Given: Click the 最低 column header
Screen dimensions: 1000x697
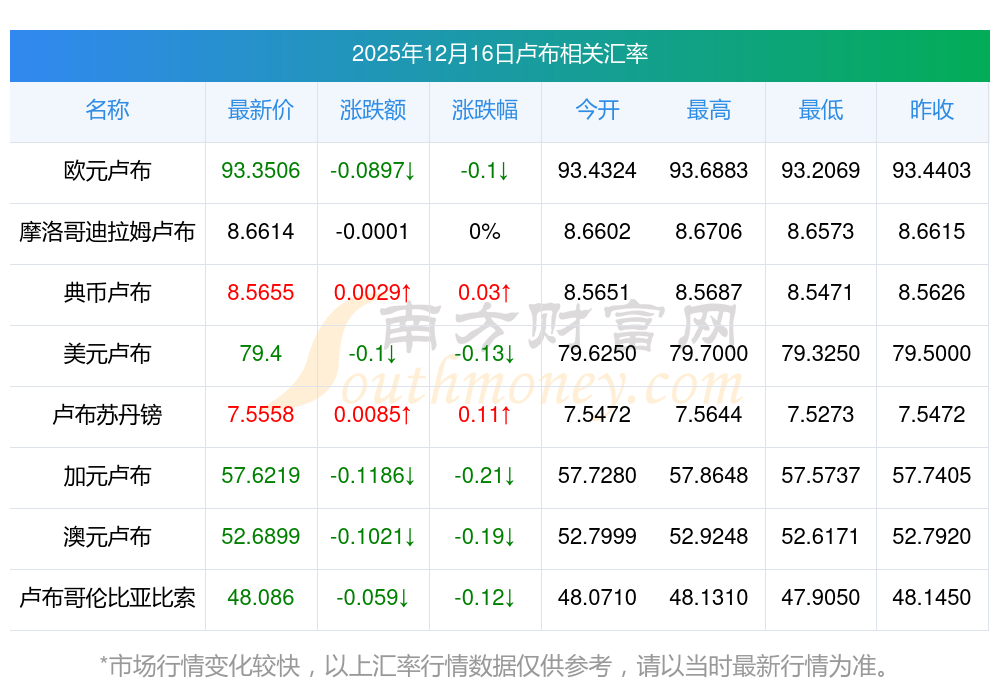Looking at the screenshot, I should point(821,110).
